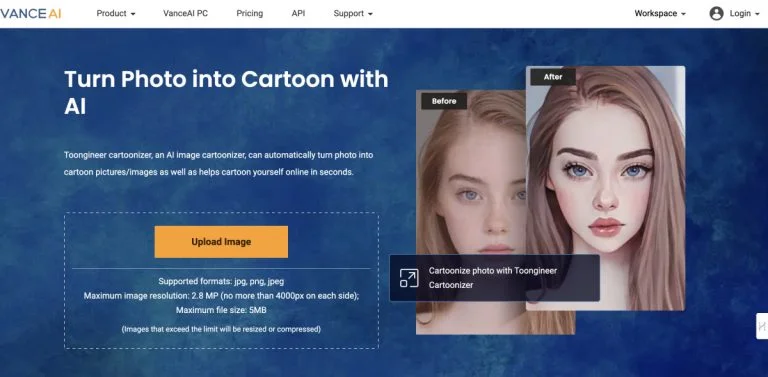Screen dimensions: 768x377
Task: Click the After label tag
Action: 553,77
